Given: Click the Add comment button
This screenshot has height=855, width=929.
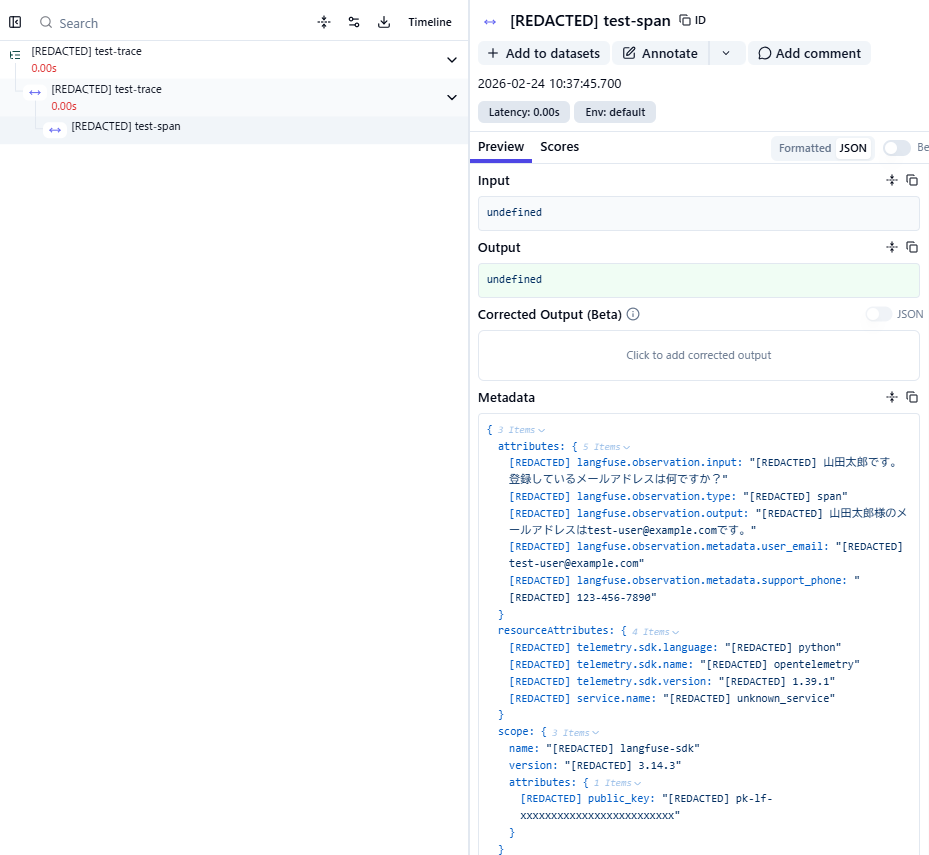Looking at the screenshot, I should pos(809,53).
